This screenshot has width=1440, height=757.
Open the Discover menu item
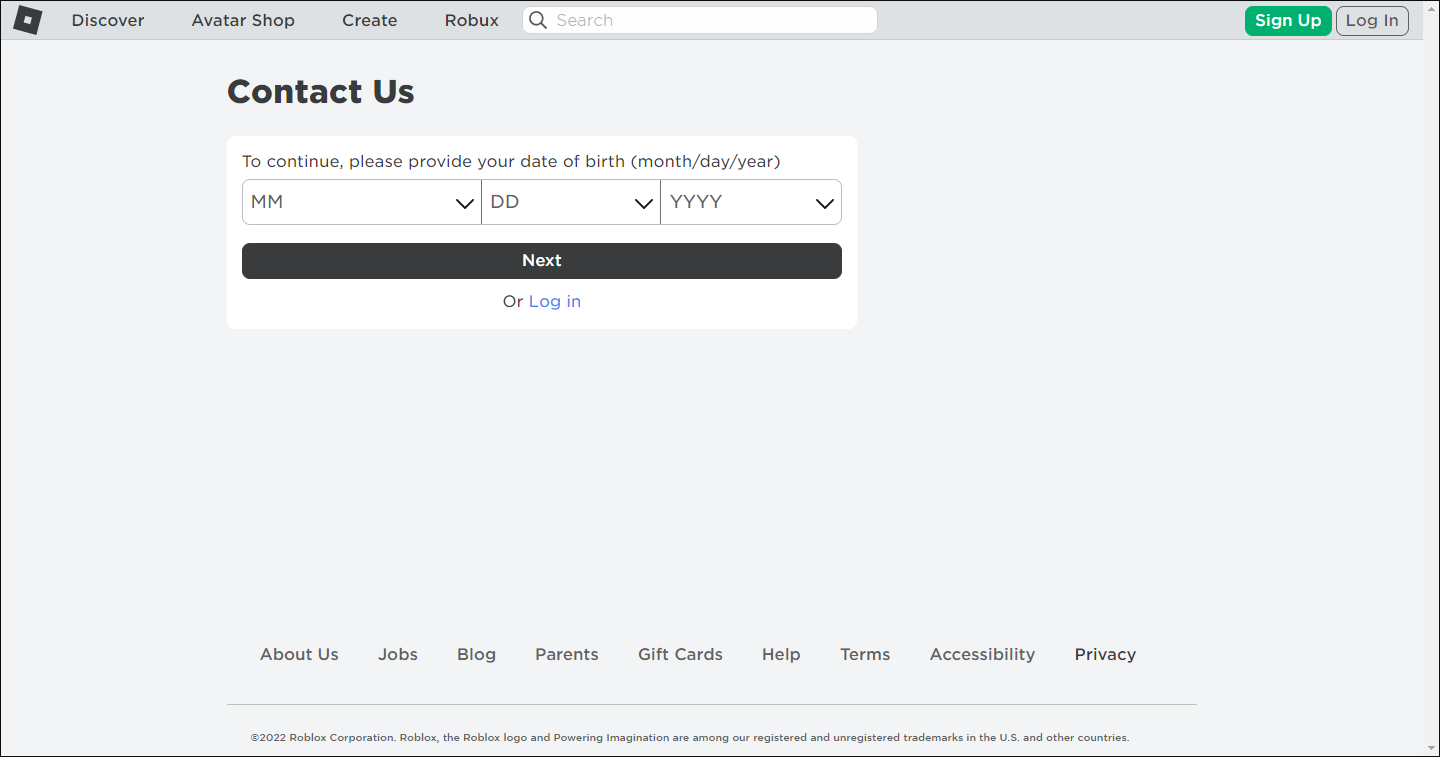pyautogui.click(x=108, y=20)
